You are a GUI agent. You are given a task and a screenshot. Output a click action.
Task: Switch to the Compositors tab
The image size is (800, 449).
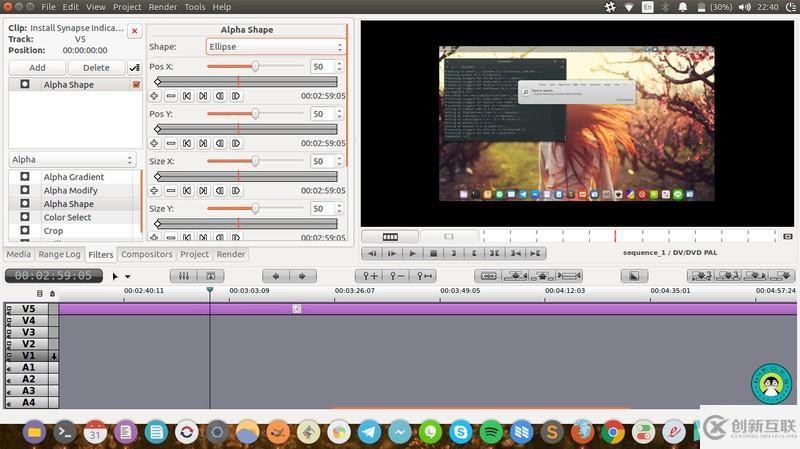(147, 255)
